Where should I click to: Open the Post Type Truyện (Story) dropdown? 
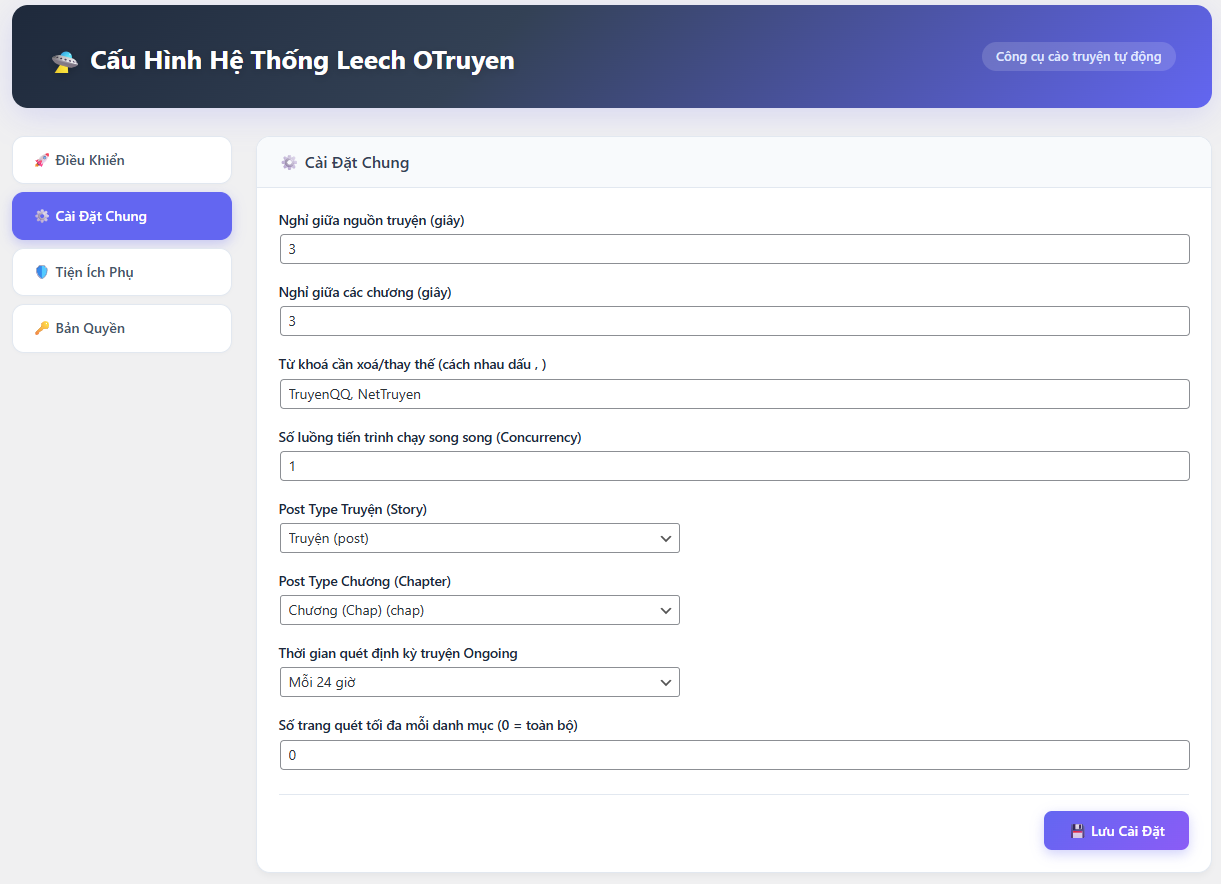[x=479, y=538]
